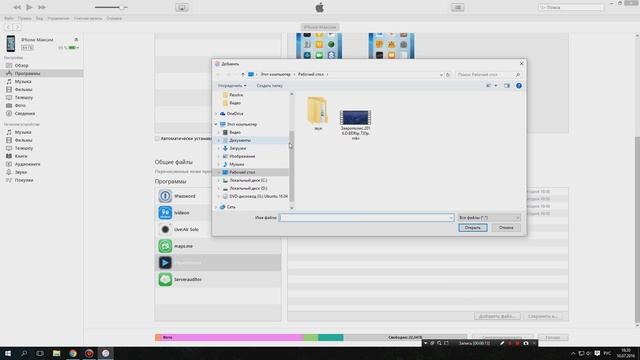Open Фото section in sidebar
The image size is (640, 360).
tap(20, 105)
